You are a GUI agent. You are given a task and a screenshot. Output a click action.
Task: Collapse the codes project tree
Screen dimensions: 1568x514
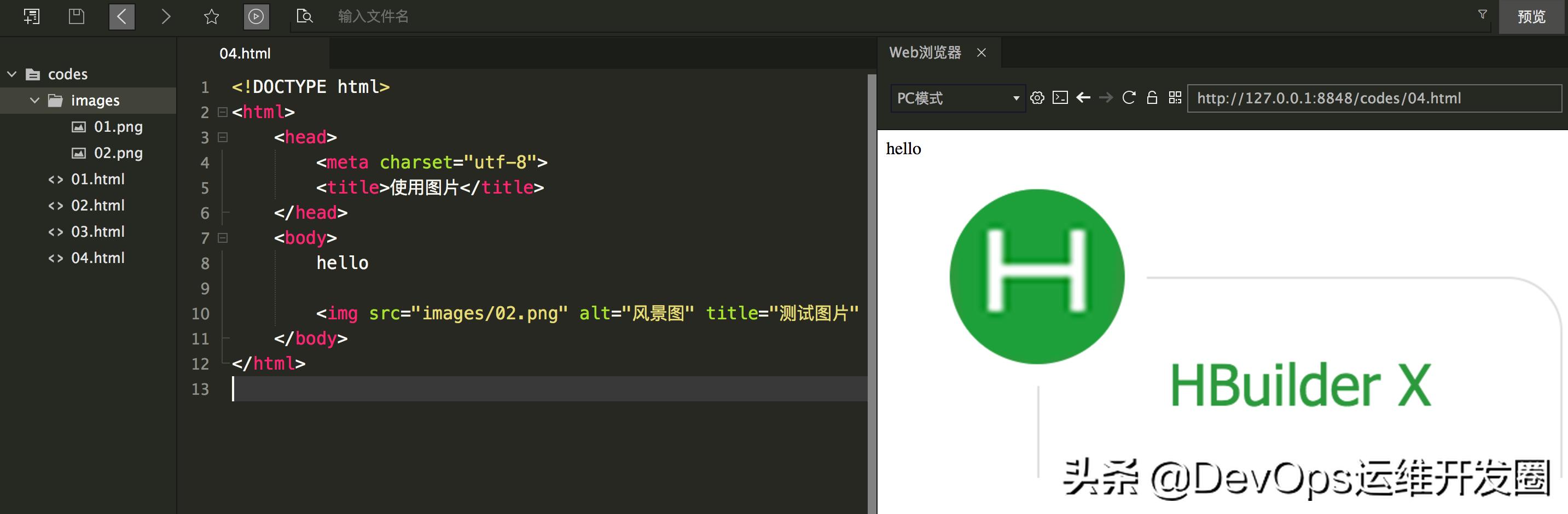(x=12, y=74)
